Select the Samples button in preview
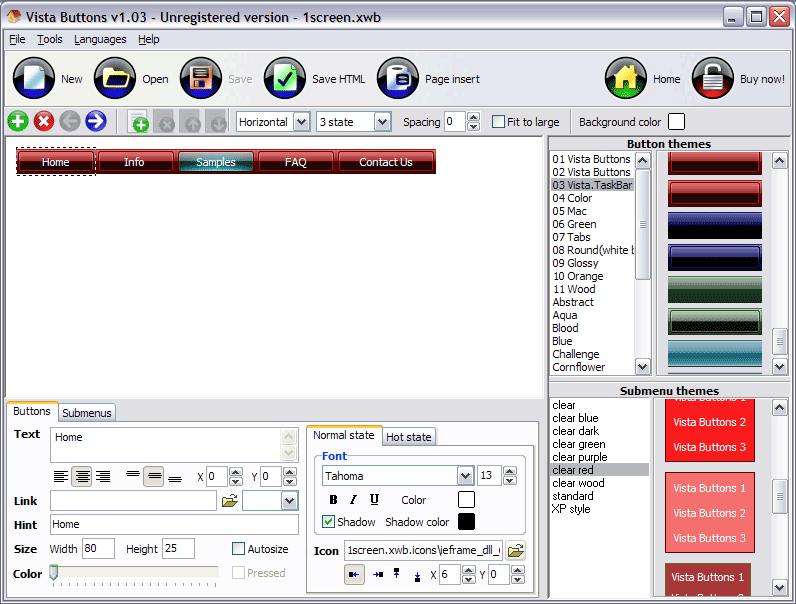Screen dimensions: 796x604 [x=216, y=162]
